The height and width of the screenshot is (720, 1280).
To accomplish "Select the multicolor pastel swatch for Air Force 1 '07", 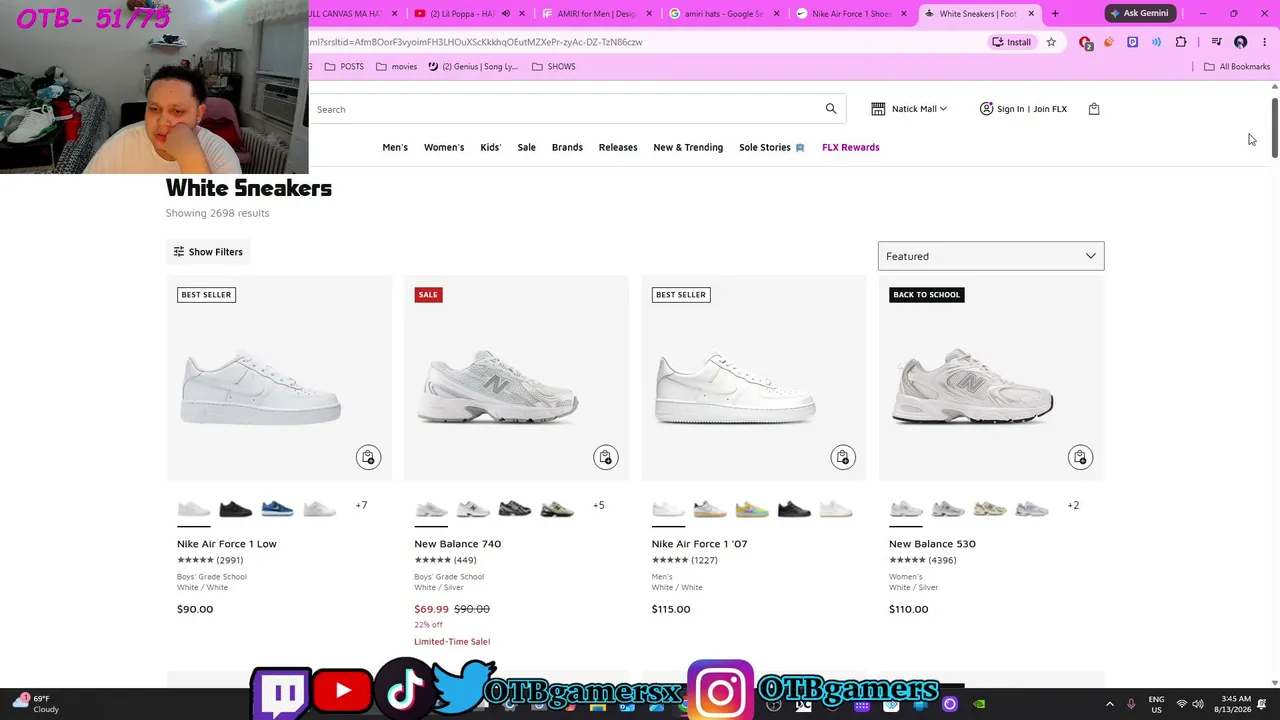I will (752, 510).
